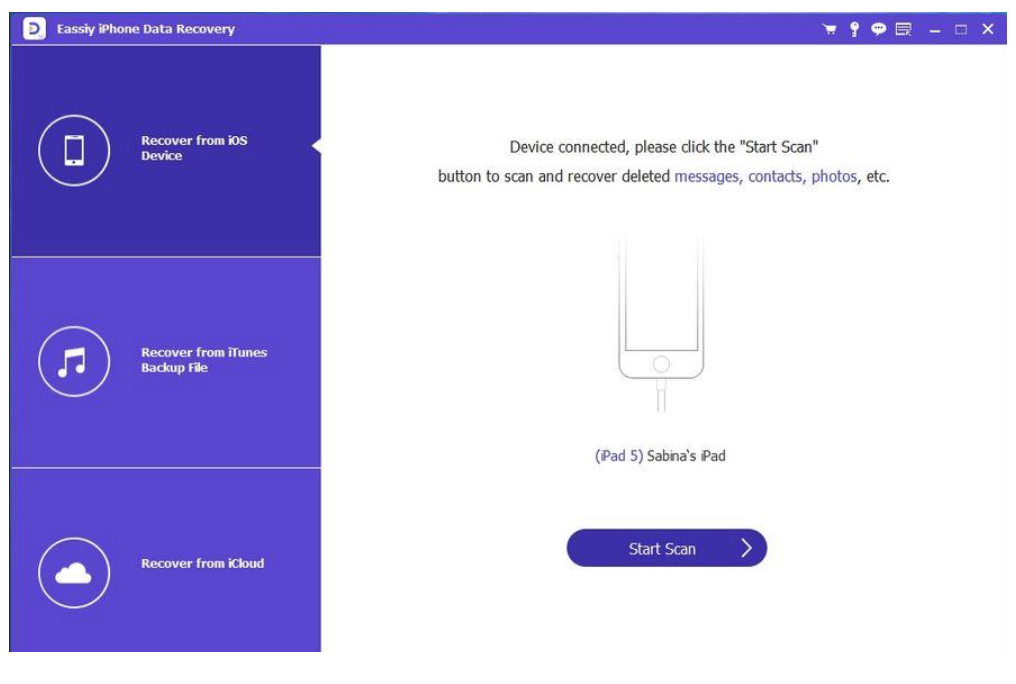Open the contacts link
This screenshot has height=684, width=1016.
pos(775,176)
